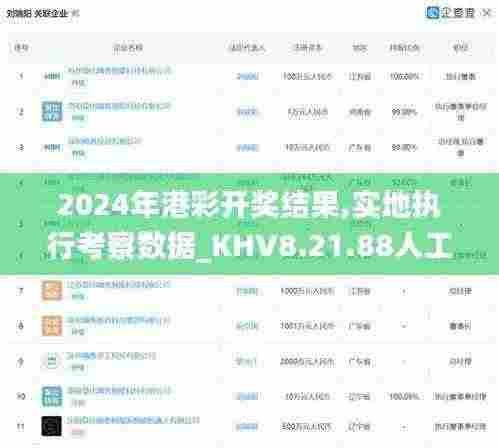
Task: Open the legal representative link in row 7
Action: [247, 292]
